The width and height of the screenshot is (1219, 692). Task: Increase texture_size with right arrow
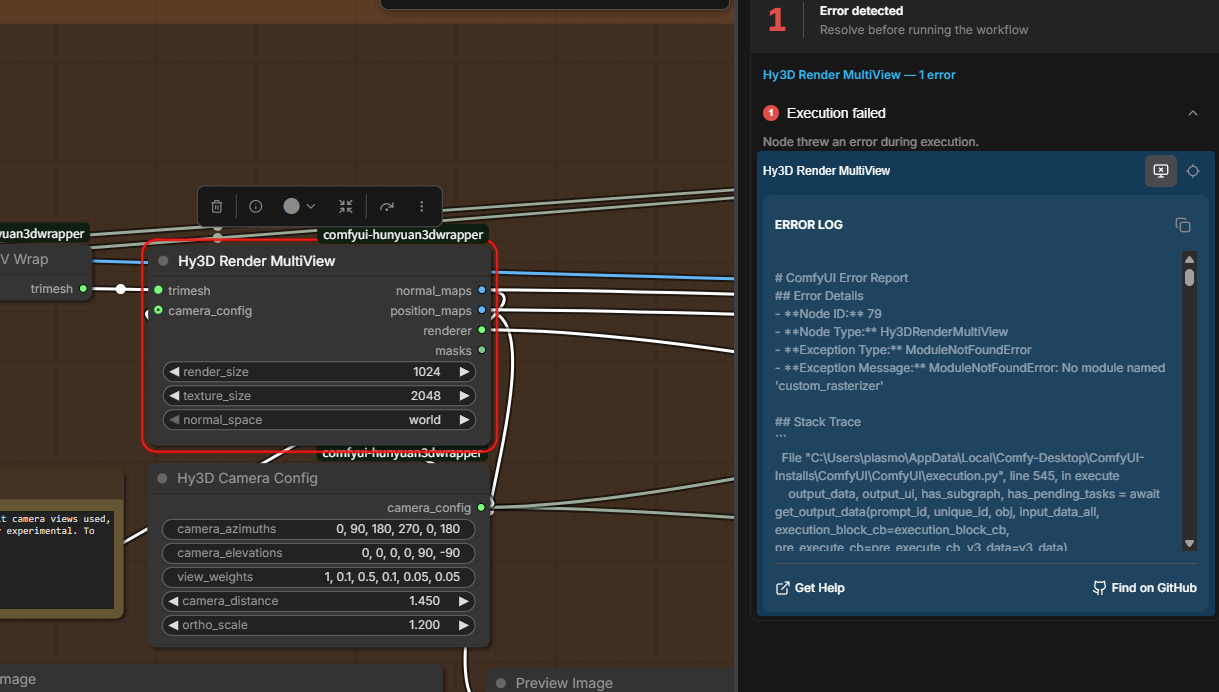pyautogui.click(x=464, y=395)
